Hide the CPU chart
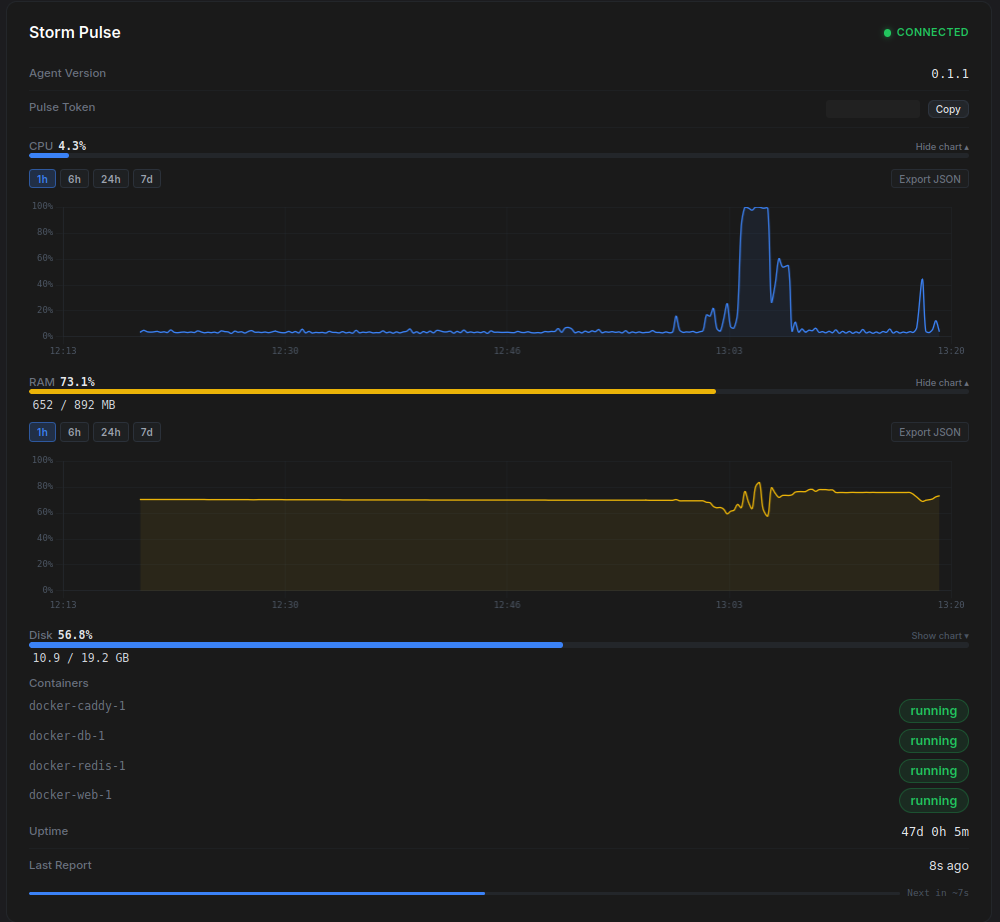This screenshot has height=922, width=1000. 940,146
